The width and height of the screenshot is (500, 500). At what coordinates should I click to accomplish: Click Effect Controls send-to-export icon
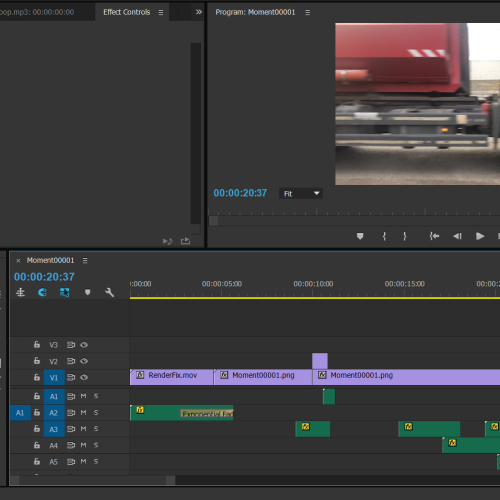[185, 241]
